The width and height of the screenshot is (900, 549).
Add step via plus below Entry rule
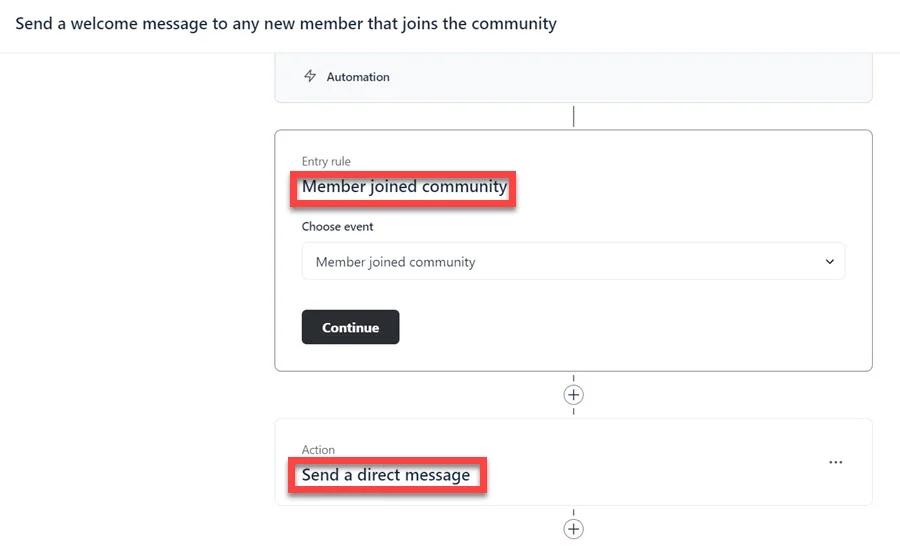[x=573, y=395]
